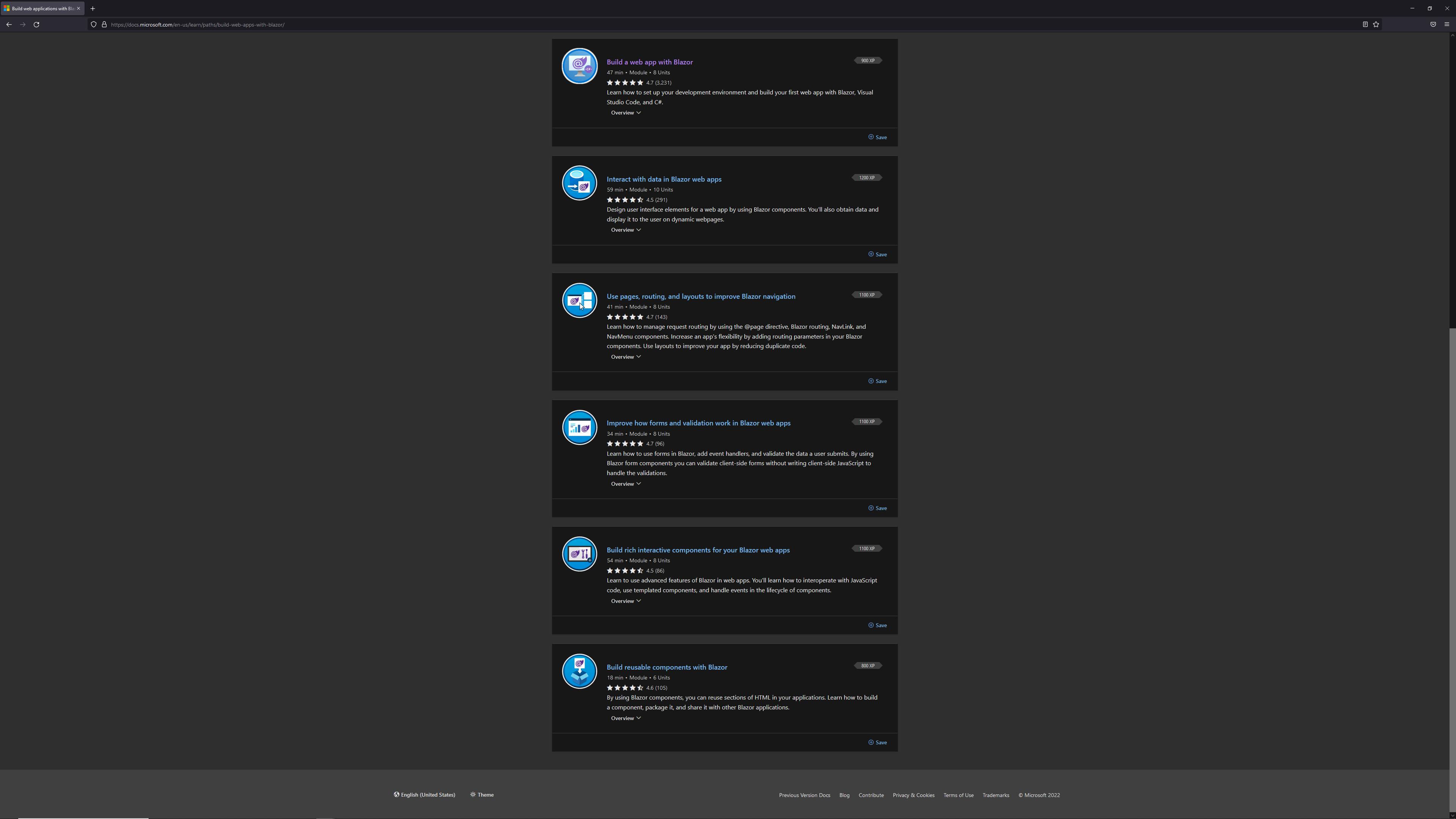Open tracking protection shield icon

pyautogui.click(x=94, y=24)
